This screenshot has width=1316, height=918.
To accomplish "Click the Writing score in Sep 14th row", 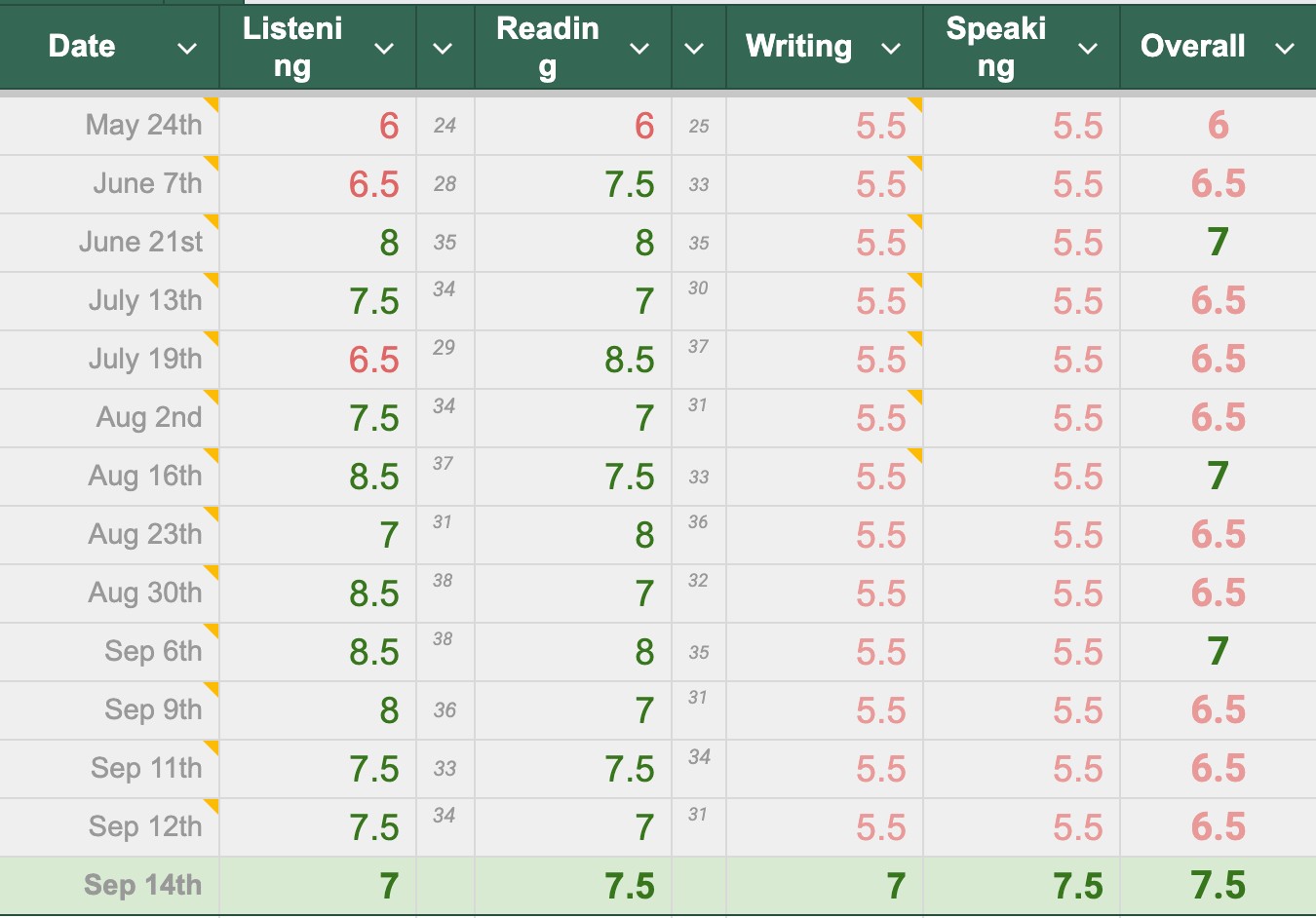I will coord(895,886).
